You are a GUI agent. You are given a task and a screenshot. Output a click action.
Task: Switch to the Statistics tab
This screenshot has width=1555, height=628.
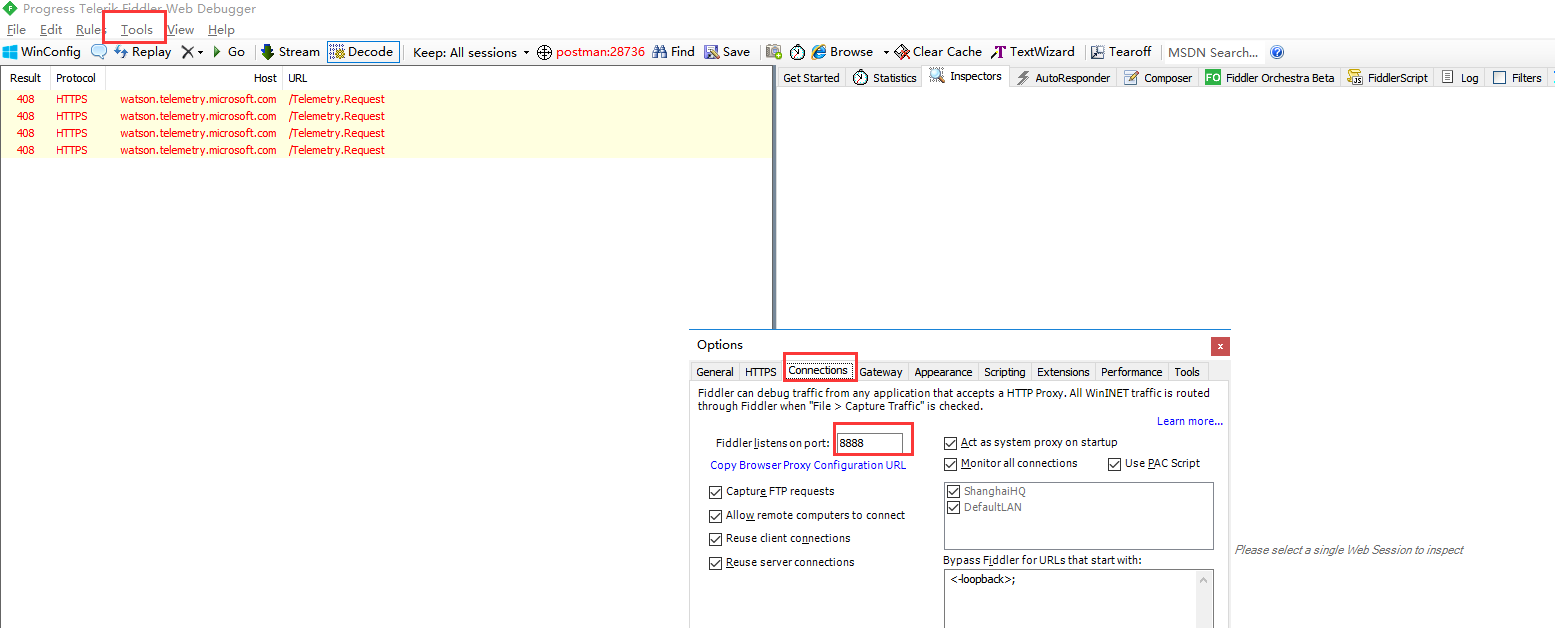click(884, 78)
